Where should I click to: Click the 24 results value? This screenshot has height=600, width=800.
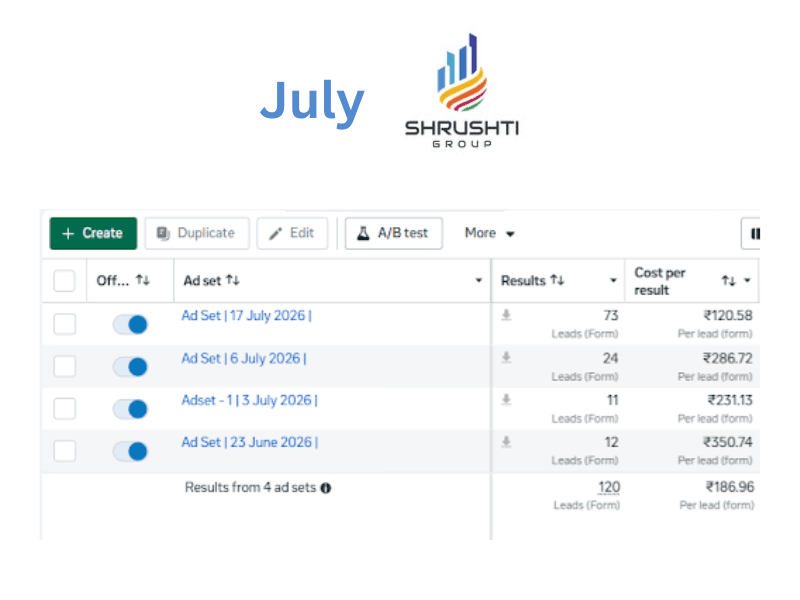pyautogui.click(x=610, y=359)
